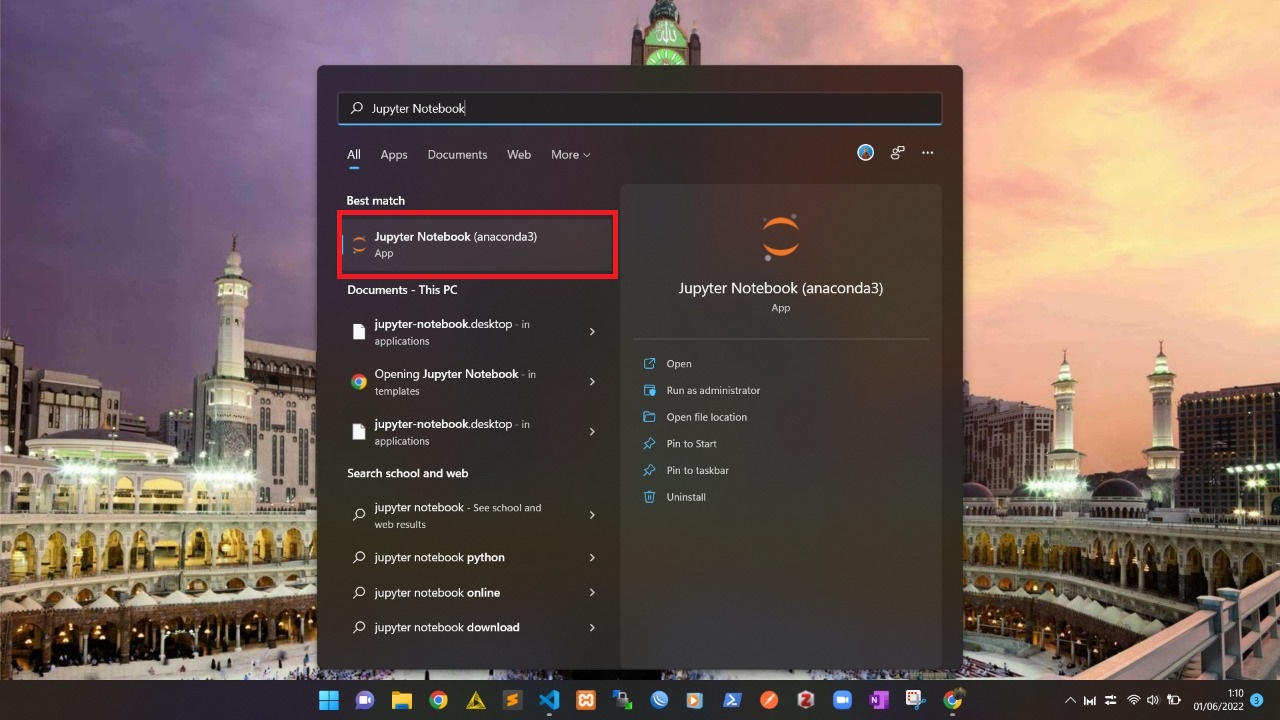Viewport: 1280px width, 720px height.
Task: Open the Windows Start button
Action: pyautogui.click(x=328, y=700)
